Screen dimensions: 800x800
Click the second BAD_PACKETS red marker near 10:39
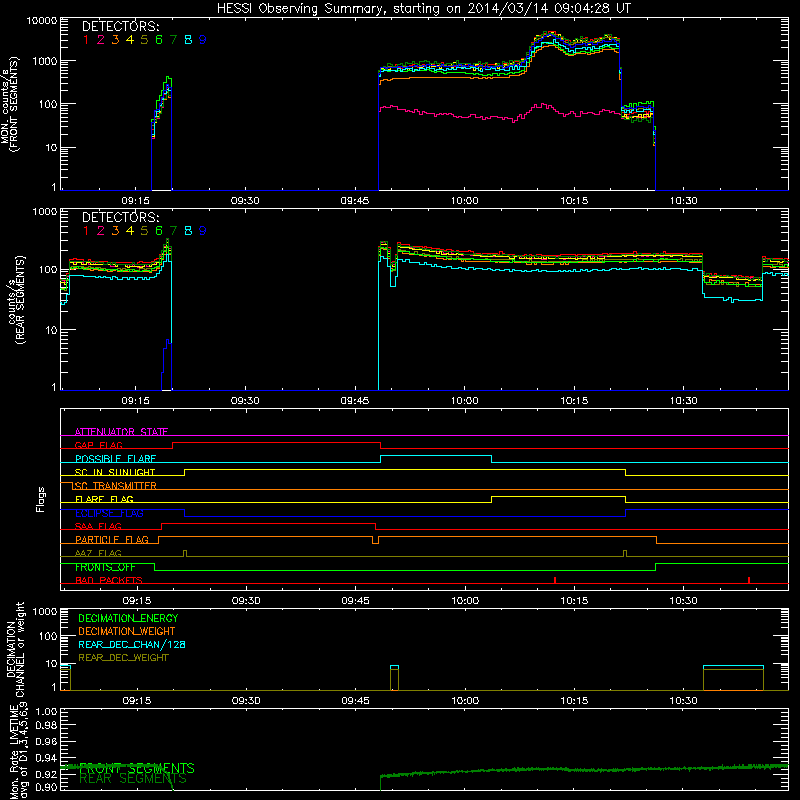748,580
